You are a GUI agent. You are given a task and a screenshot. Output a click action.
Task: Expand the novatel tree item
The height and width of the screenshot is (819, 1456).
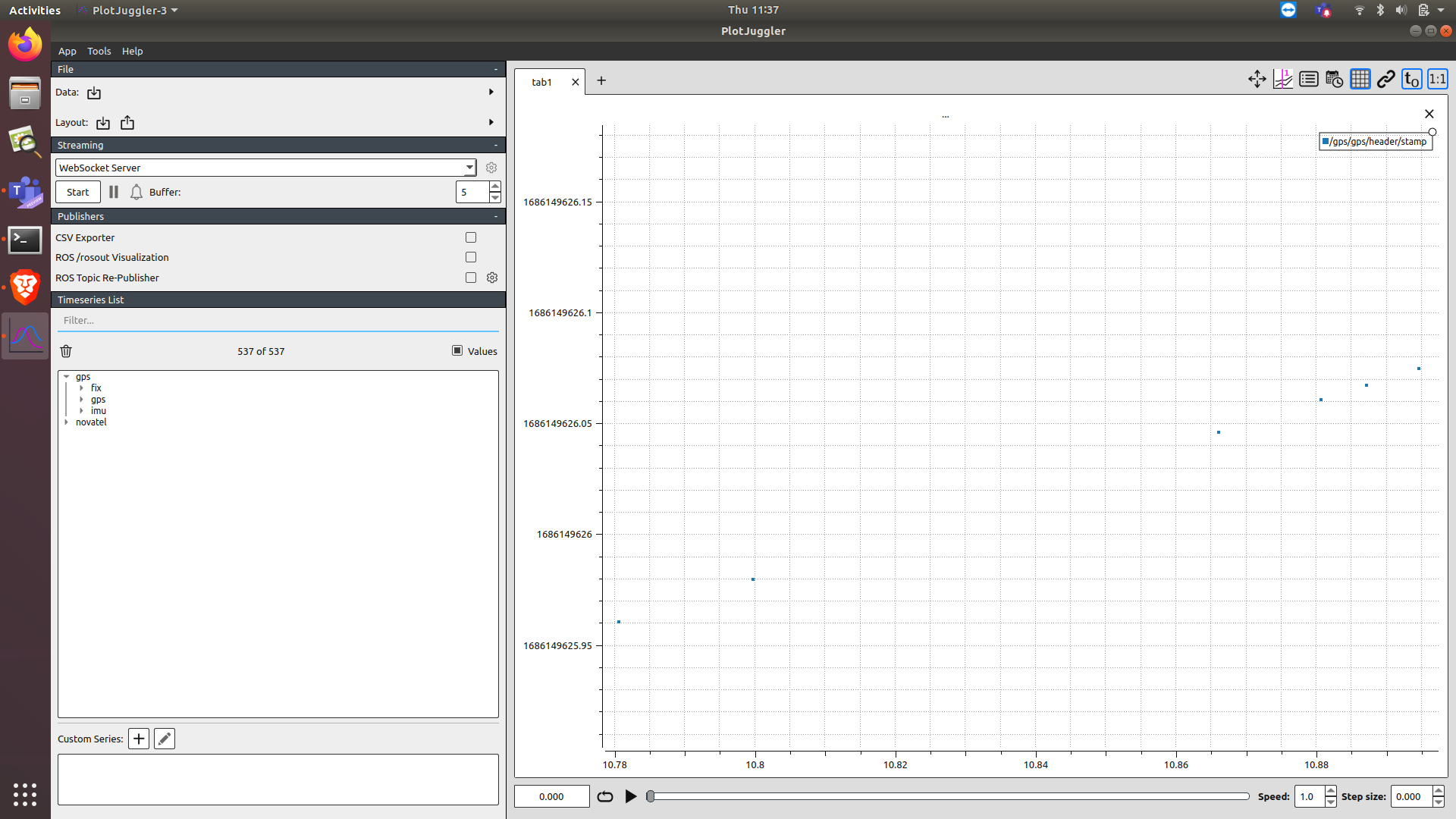pyautogui.click(x=66, y=422)
